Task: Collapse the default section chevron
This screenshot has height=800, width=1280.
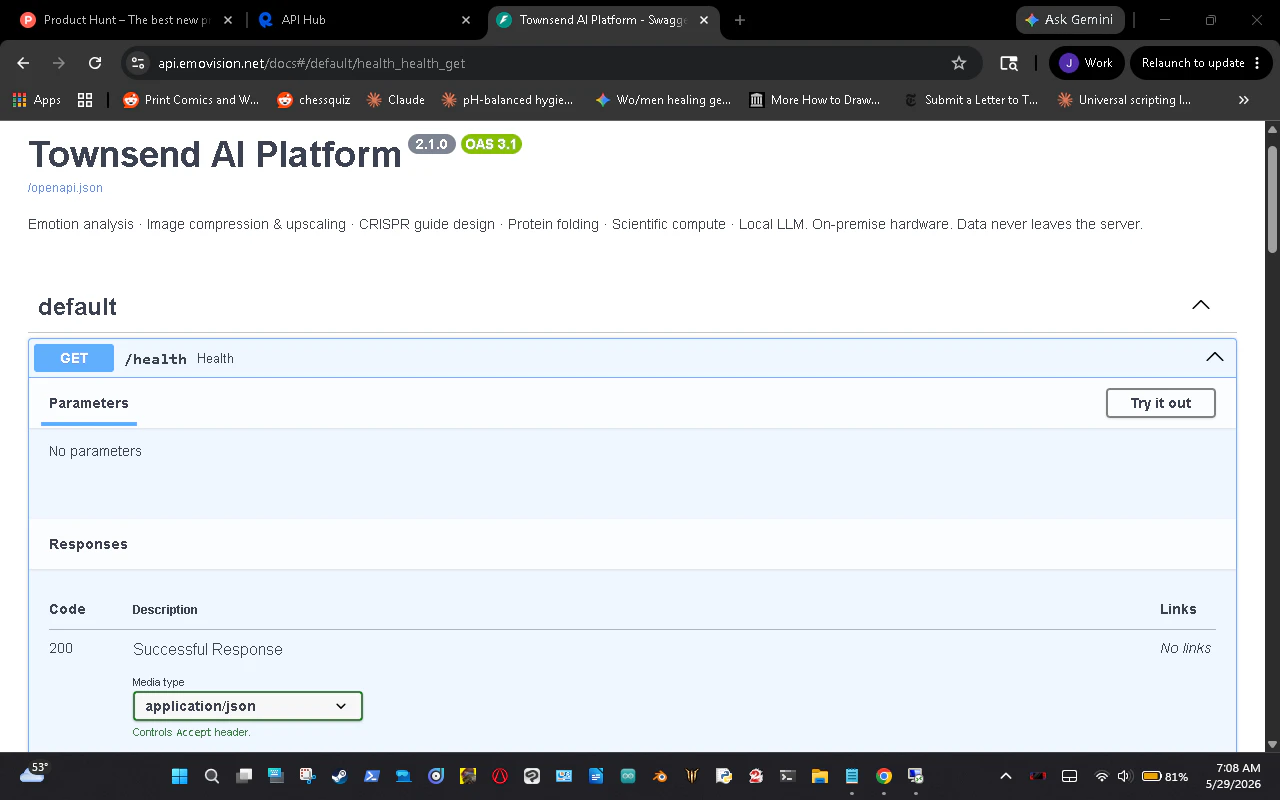Action: 1201,305
